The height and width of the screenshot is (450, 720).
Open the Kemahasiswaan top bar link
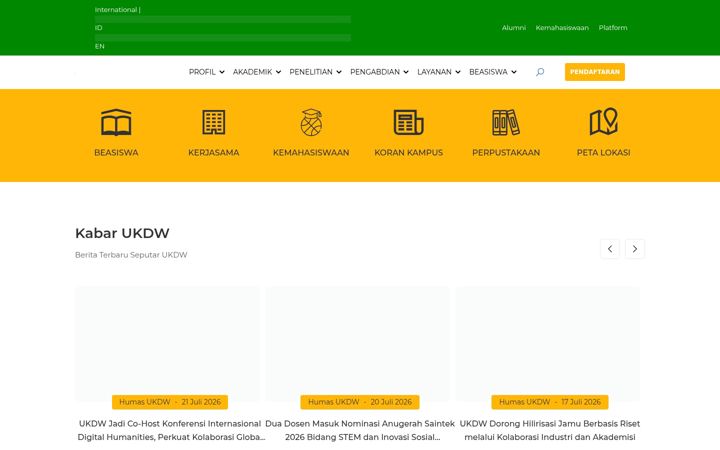562,28
